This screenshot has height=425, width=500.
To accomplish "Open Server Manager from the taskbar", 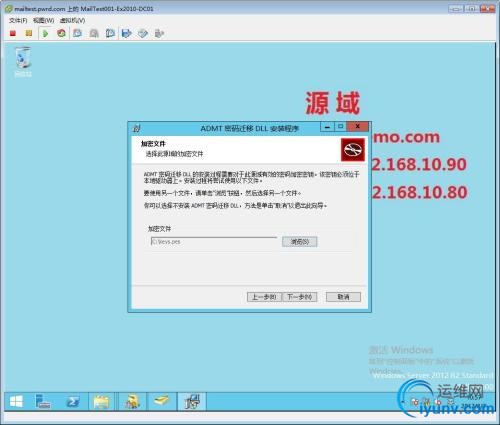I will click(x=43, y=401).
